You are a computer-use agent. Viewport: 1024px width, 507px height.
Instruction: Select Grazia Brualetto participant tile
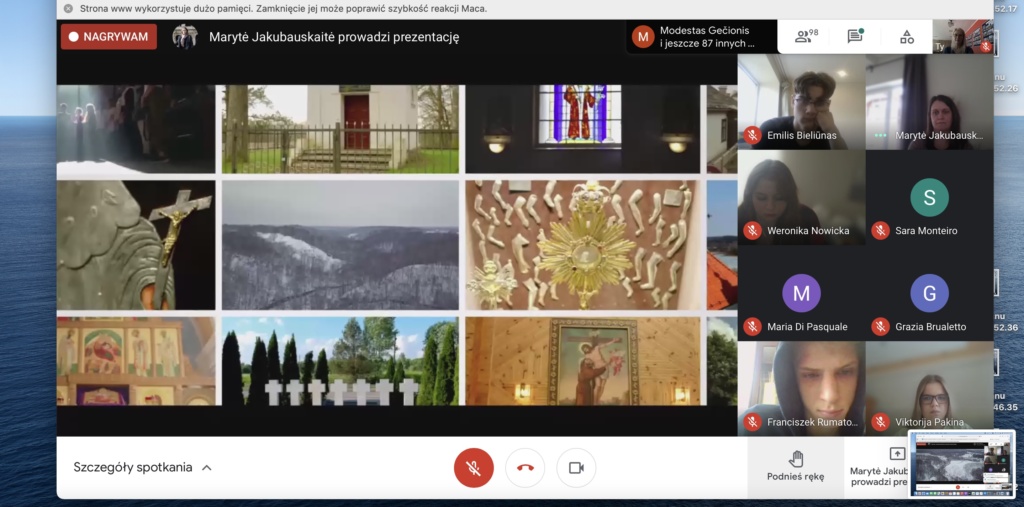(x=929, y=294)
